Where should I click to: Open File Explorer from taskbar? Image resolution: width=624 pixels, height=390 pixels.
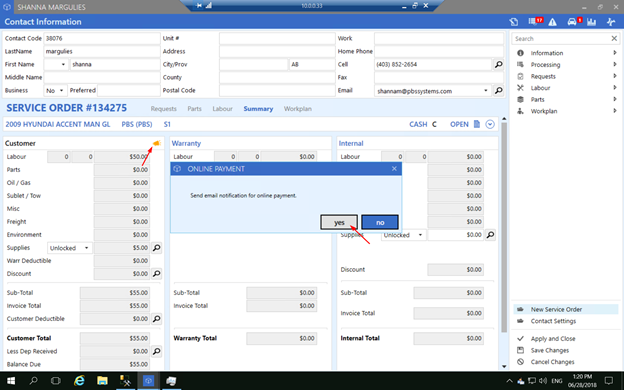click(102, 381)
